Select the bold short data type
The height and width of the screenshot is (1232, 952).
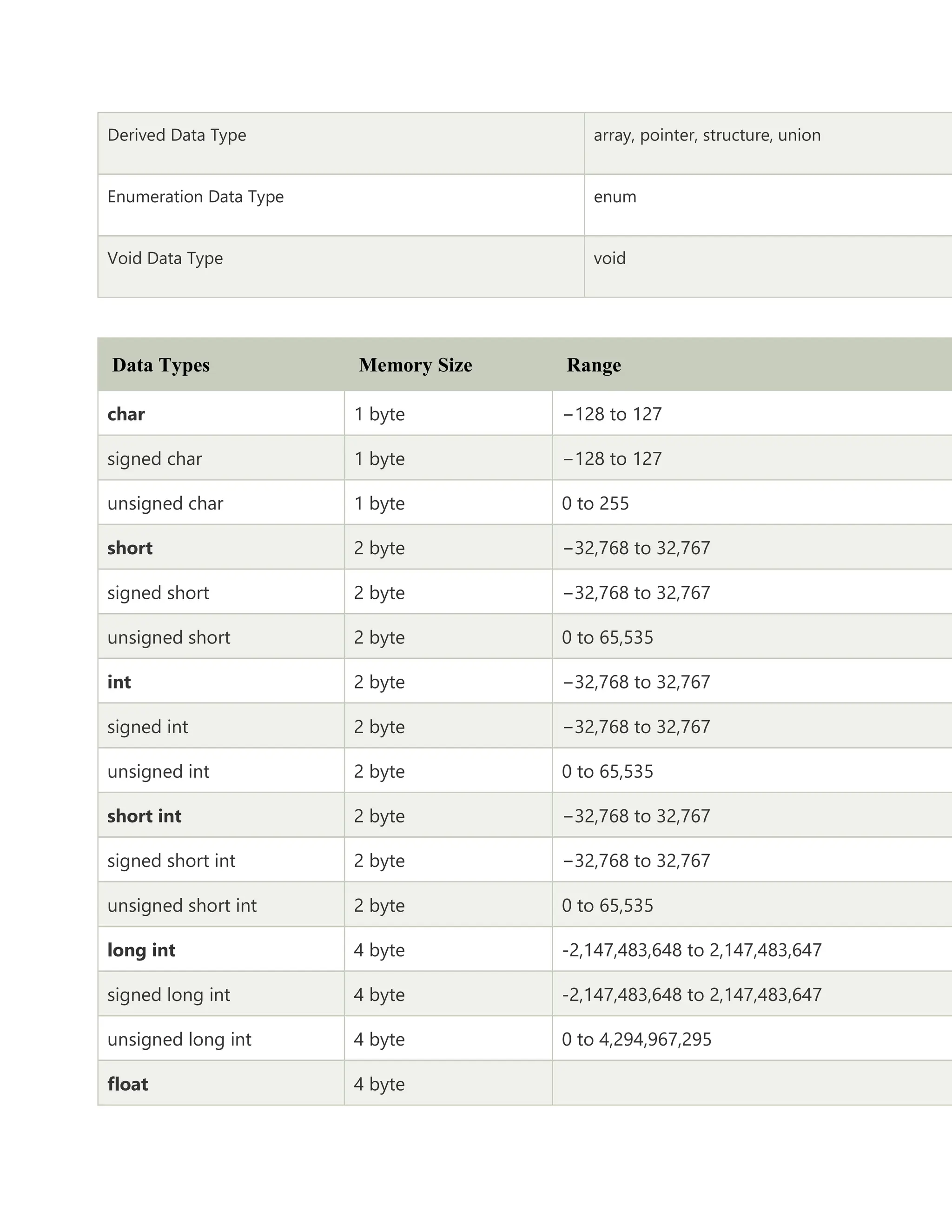click(130, 548)
